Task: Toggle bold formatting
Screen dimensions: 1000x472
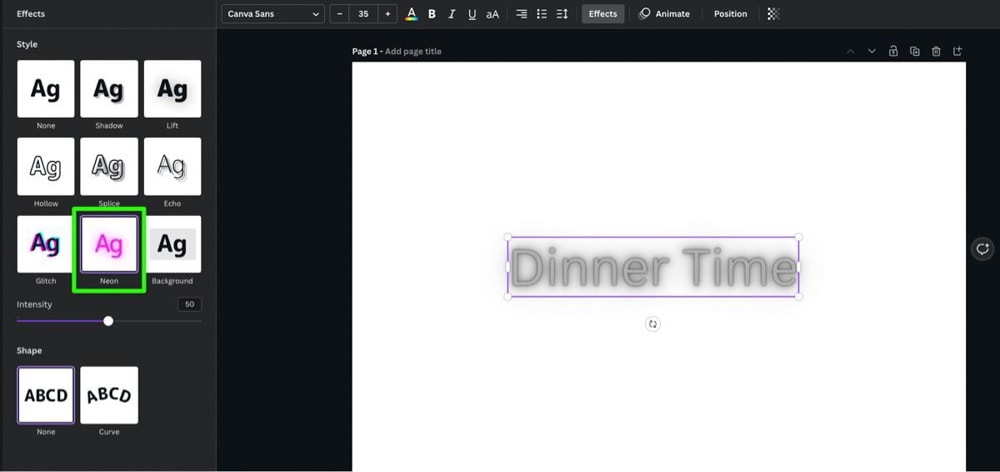Action: pos(432,14)
